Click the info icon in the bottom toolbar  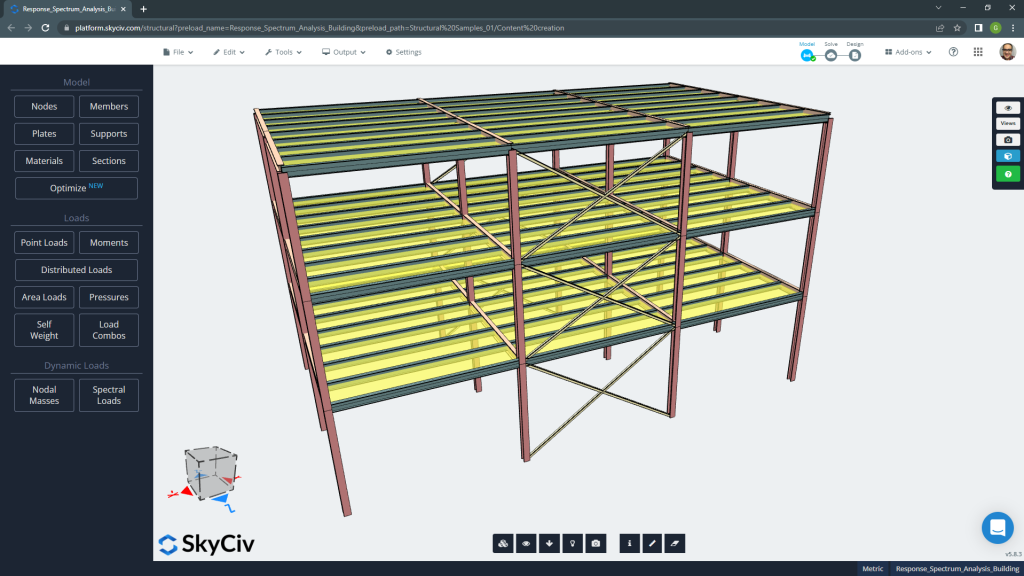click(629, 543)
